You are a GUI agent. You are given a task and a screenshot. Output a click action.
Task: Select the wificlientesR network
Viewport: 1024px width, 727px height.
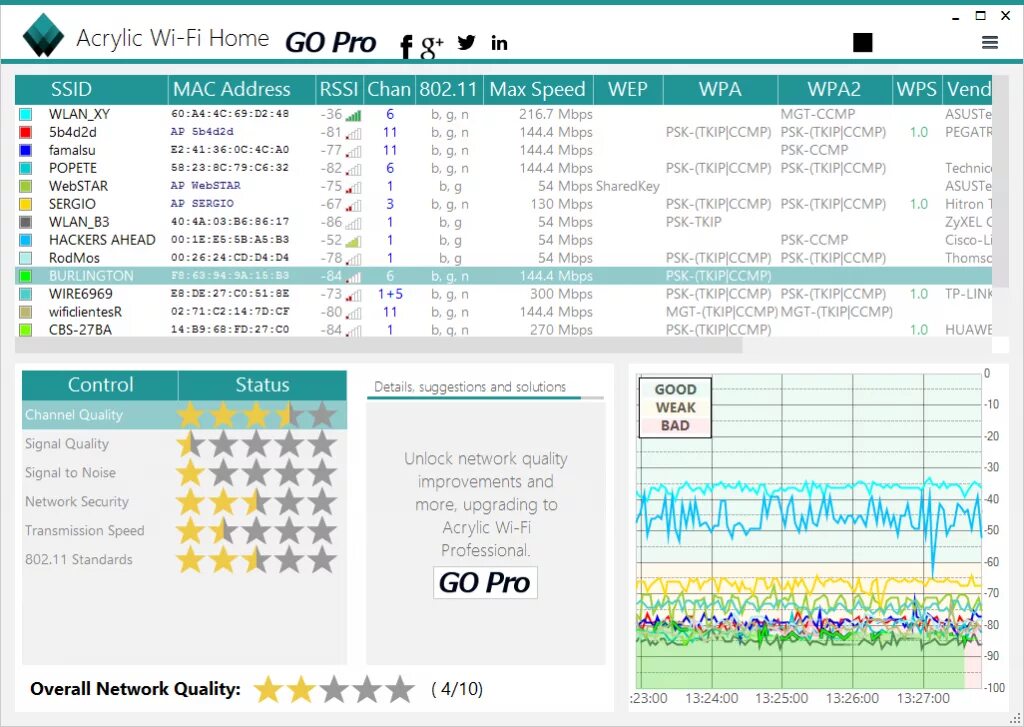pos(504,312)
